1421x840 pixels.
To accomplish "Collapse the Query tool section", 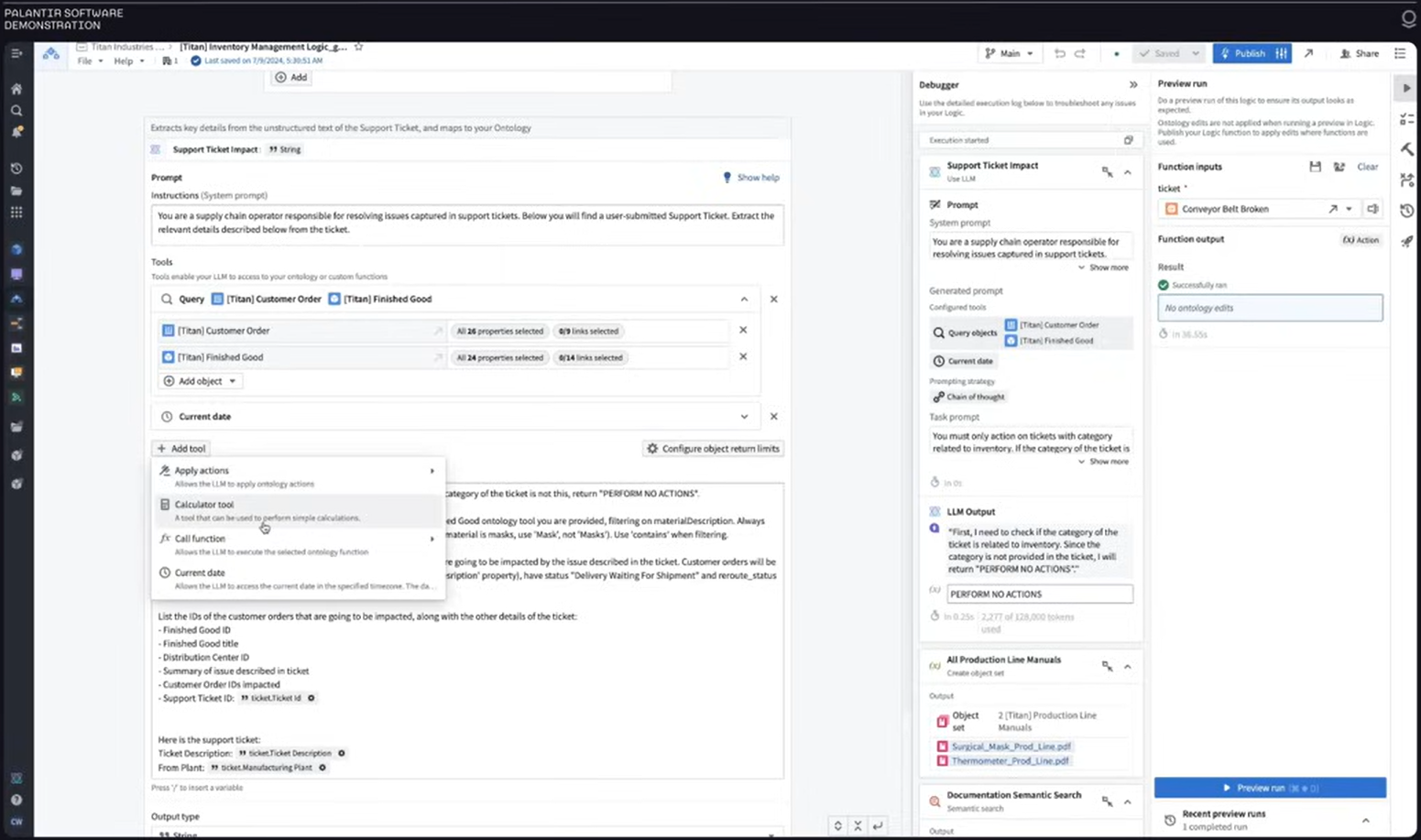I will pyautogui.click(x=744, y=299).
